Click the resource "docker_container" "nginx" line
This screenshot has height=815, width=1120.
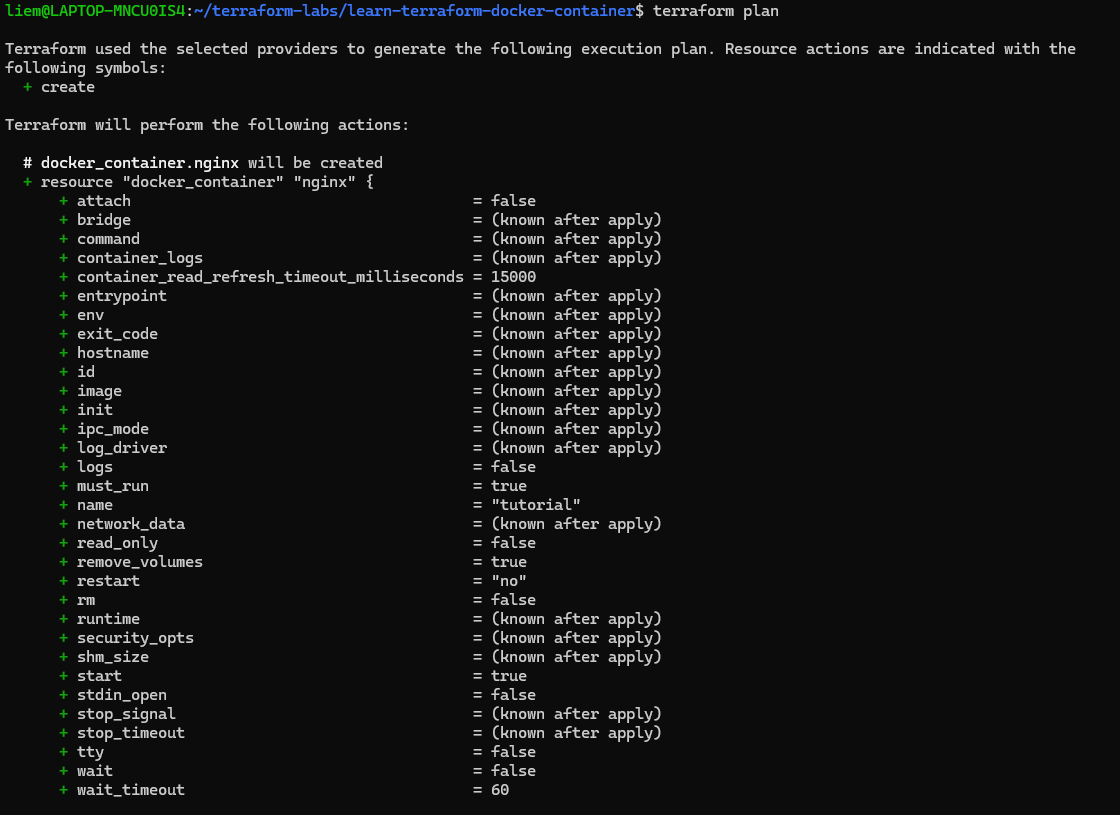[x=199, y=182]
